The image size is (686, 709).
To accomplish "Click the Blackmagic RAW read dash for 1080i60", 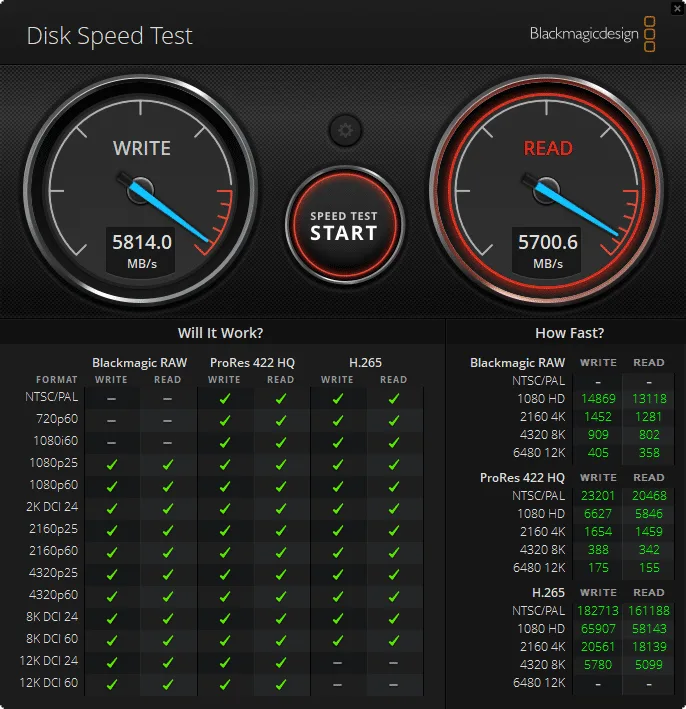I will click(167, 443).
